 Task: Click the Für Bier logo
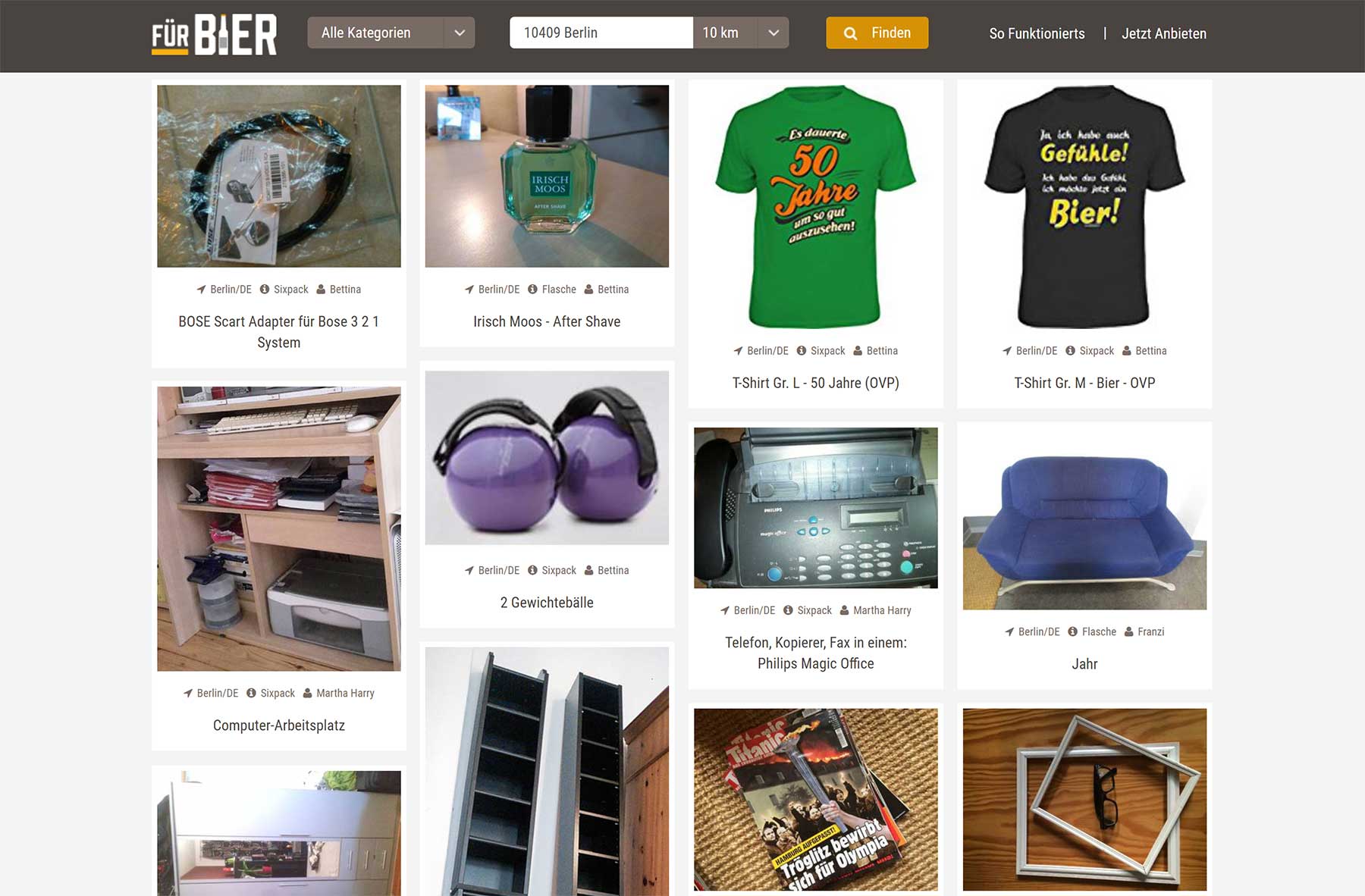214,35
